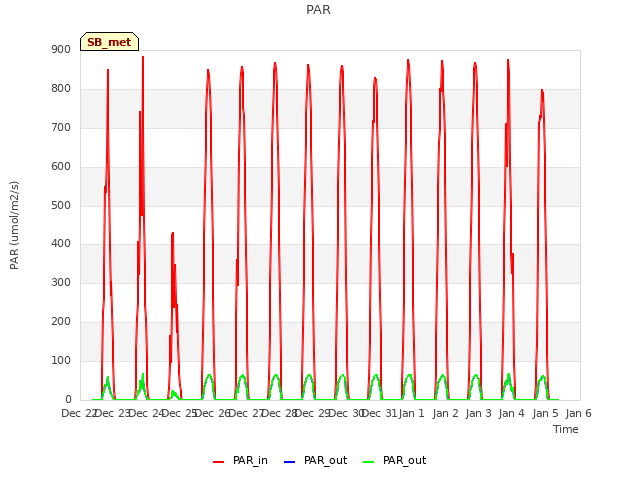Click the Jan 6 x-axis label
The width and height of the screenshot is (640, 480).
578,414
